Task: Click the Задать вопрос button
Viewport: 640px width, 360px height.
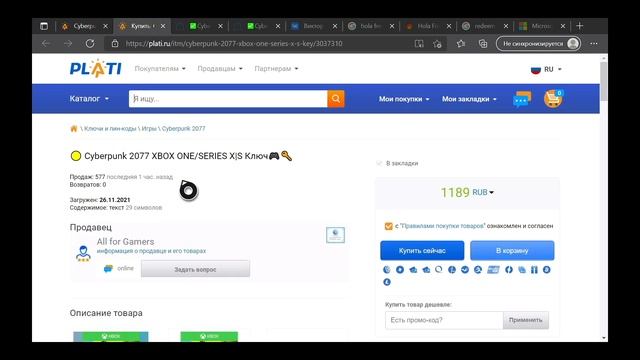Action: pos(195,269)
